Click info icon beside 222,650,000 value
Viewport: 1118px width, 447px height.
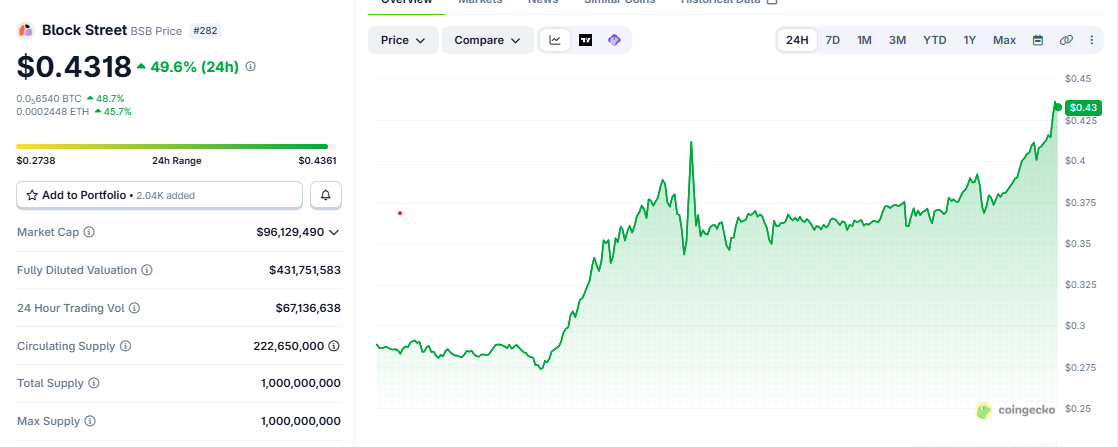(x=334, y=346)
